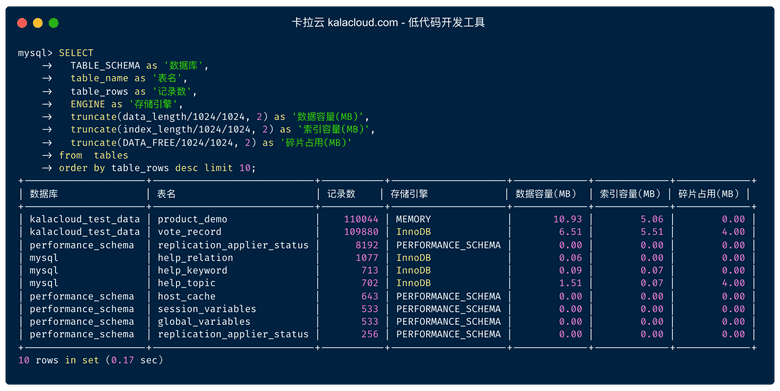The image size is (780, 391).
Task: Click the 1.51 data size value
Action: point(571,283)
